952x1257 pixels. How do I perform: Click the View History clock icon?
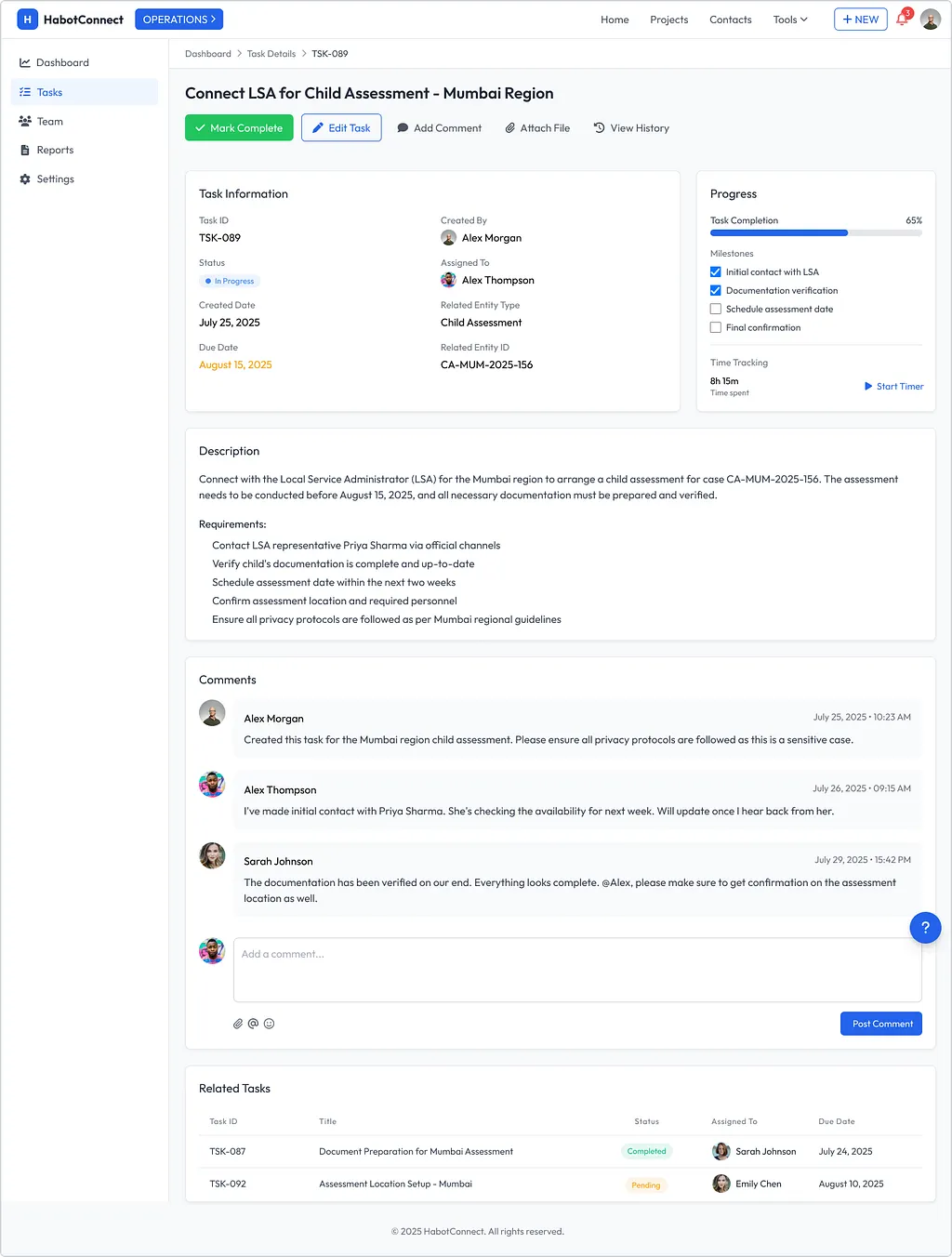tap(600, 128)
